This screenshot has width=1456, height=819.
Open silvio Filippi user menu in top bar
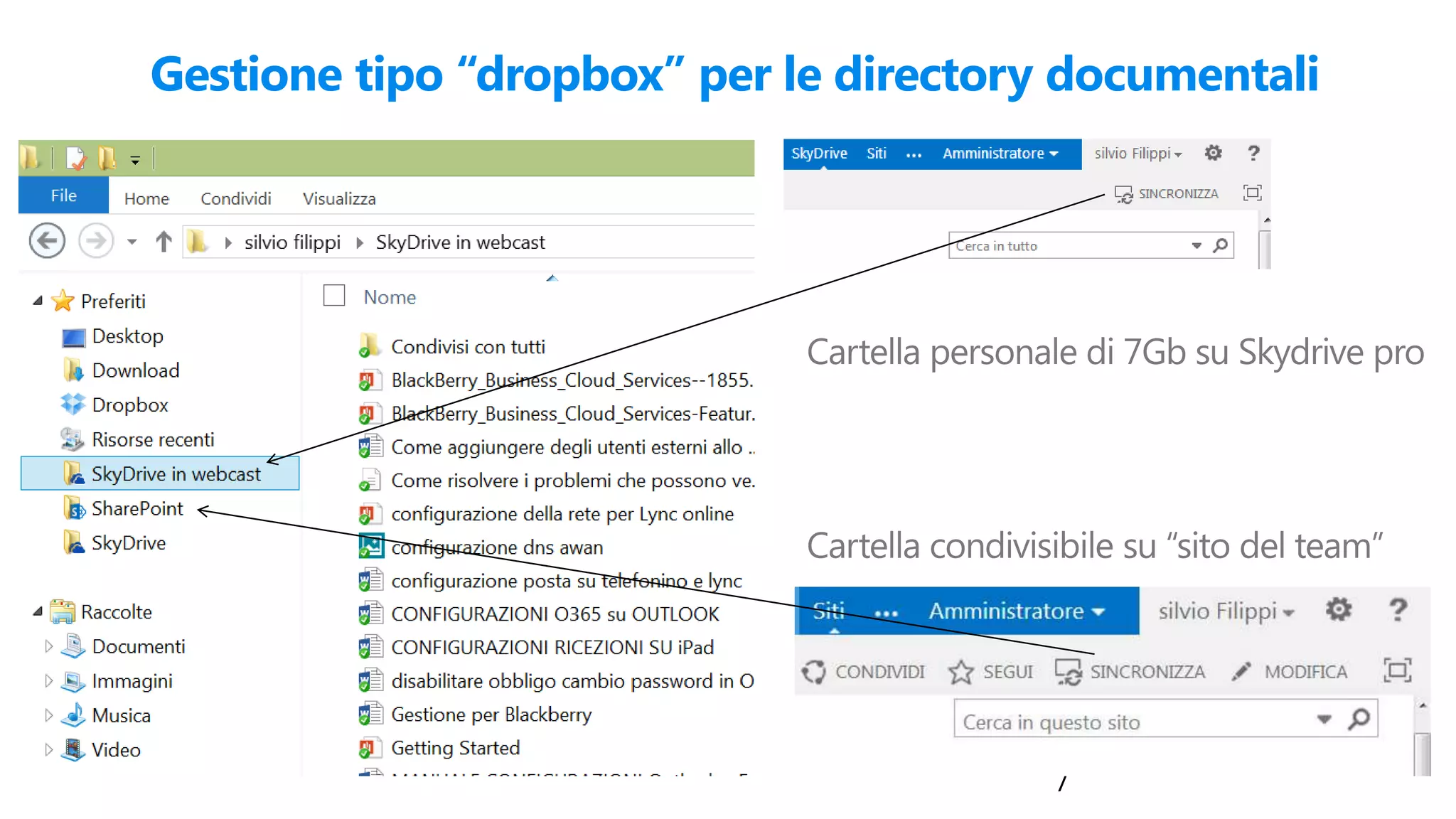[1137, 154]
